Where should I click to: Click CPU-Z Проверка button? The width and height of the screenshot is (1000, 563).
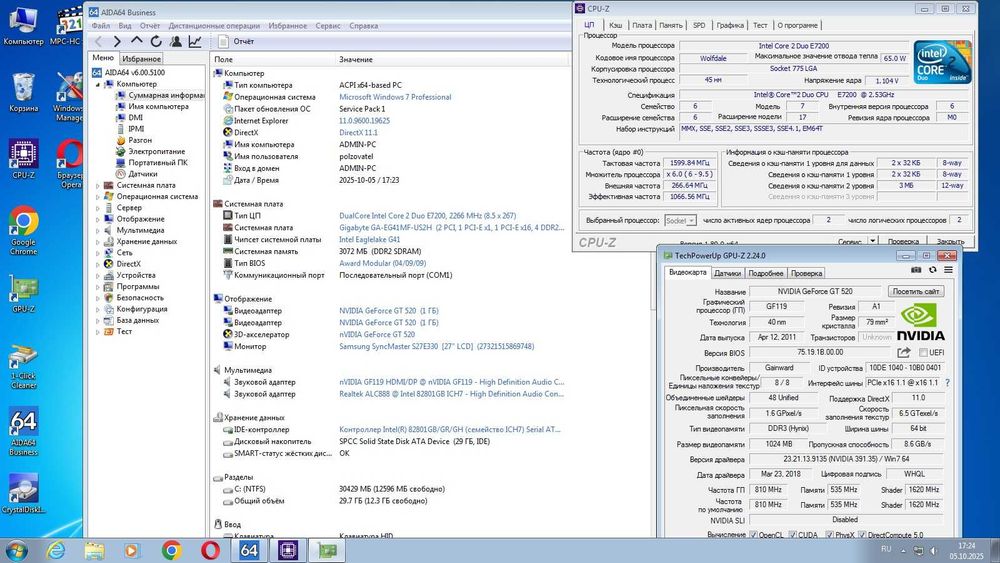tap(903, 242)
